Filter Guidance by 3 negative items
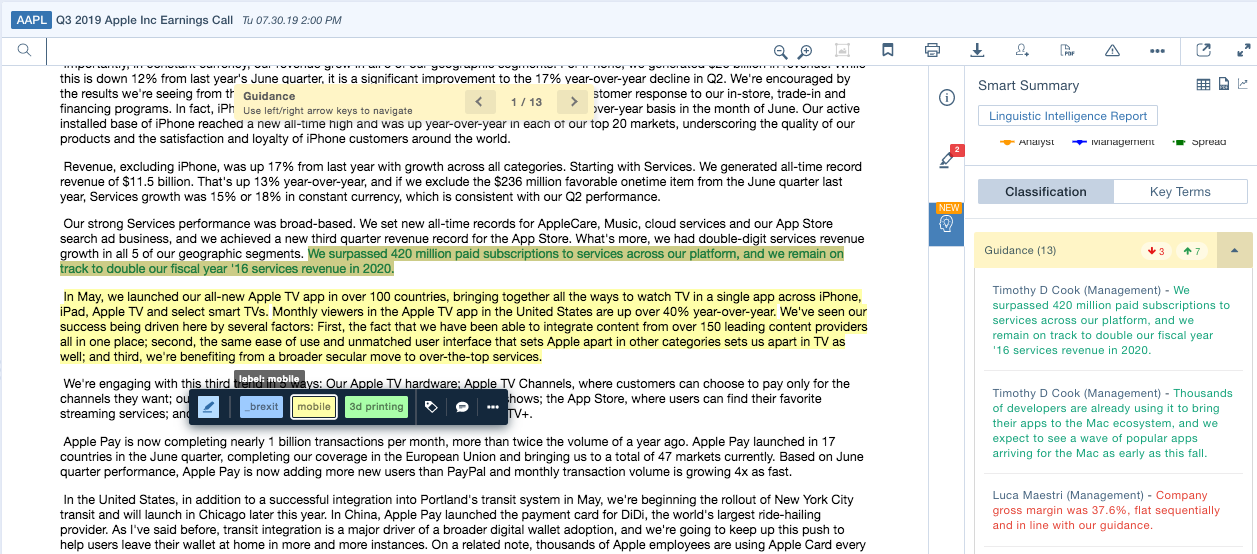The height and width of the screenshot is (554, 1257). click(1155, 251)
